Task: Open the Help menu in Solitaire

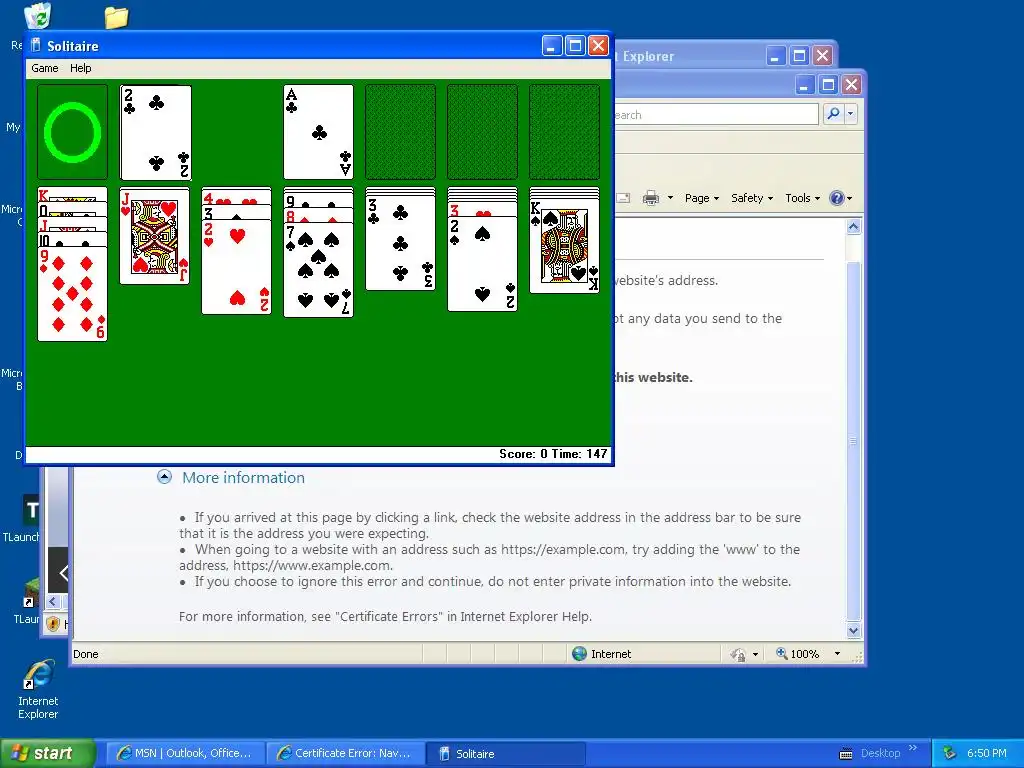Action: tap(80, 68)
